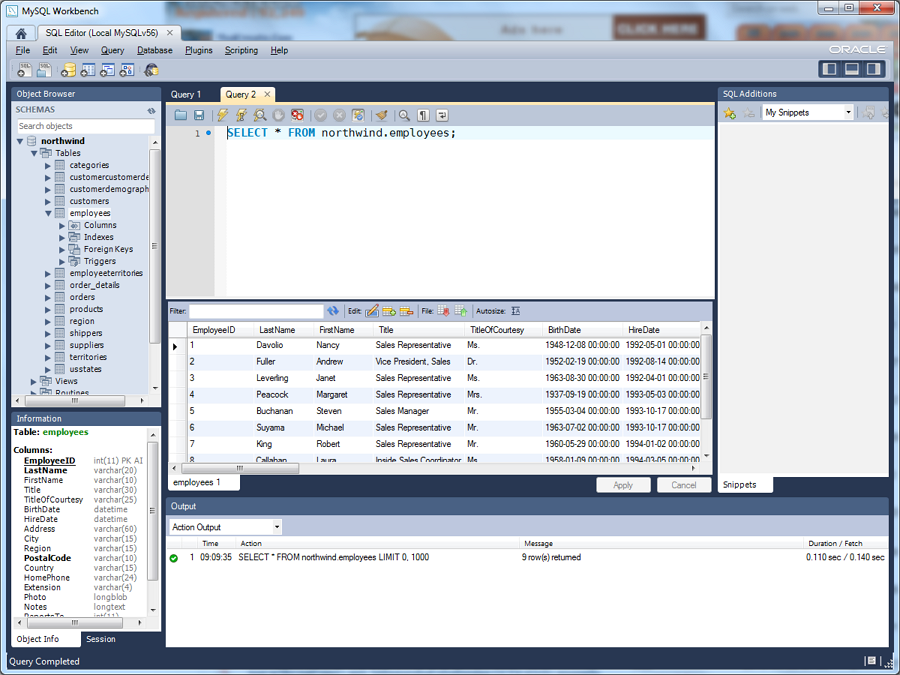Viewport: 900px width, 675px height.
Task: Click the Information panel horizontal scrollbar thumb
Action: [x=74, y=622]
